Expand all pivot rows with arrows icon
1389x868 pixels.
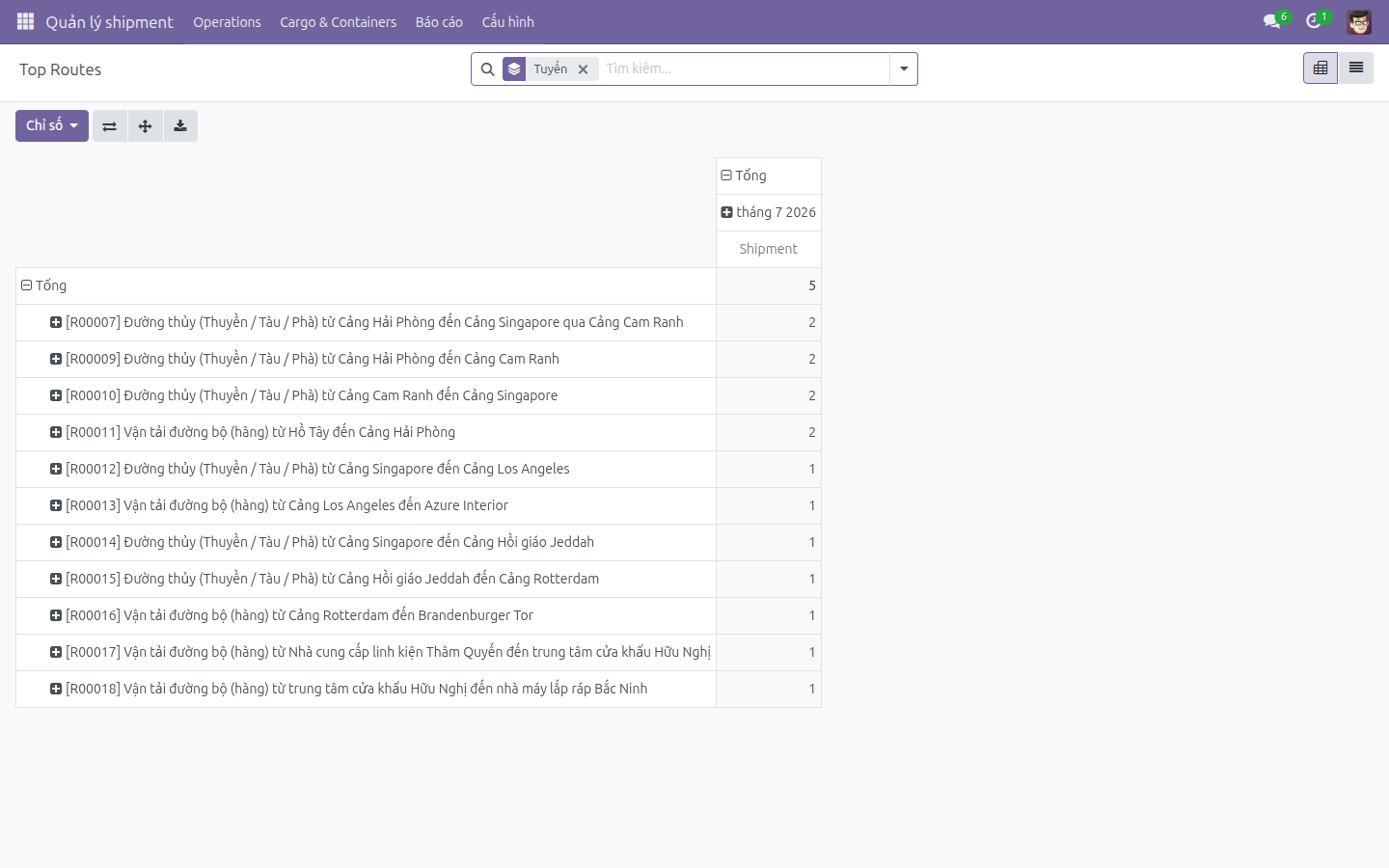(145, 126)
